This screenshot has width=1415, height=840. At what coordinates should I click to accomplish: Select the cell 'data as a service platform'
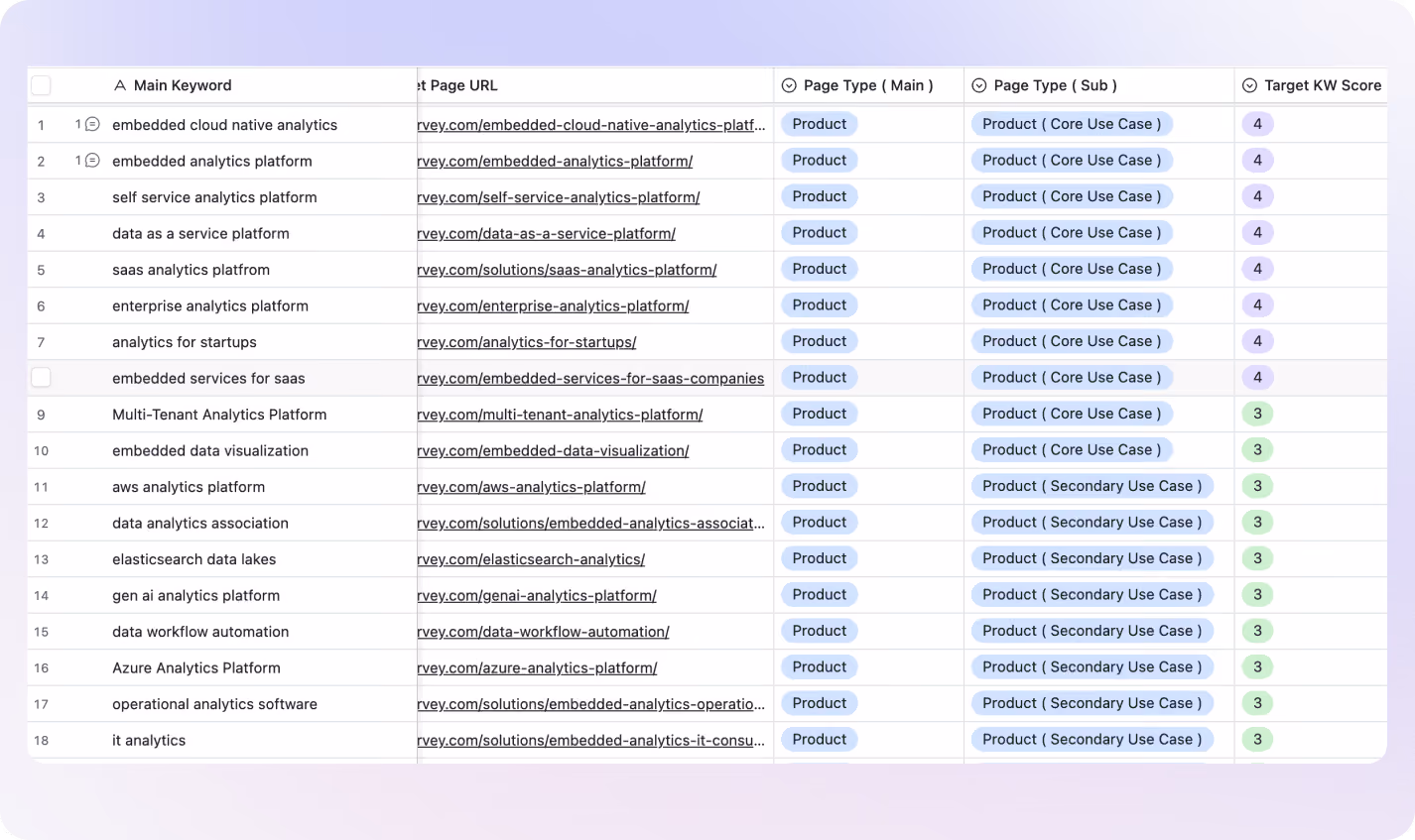(x=200, y=233)
